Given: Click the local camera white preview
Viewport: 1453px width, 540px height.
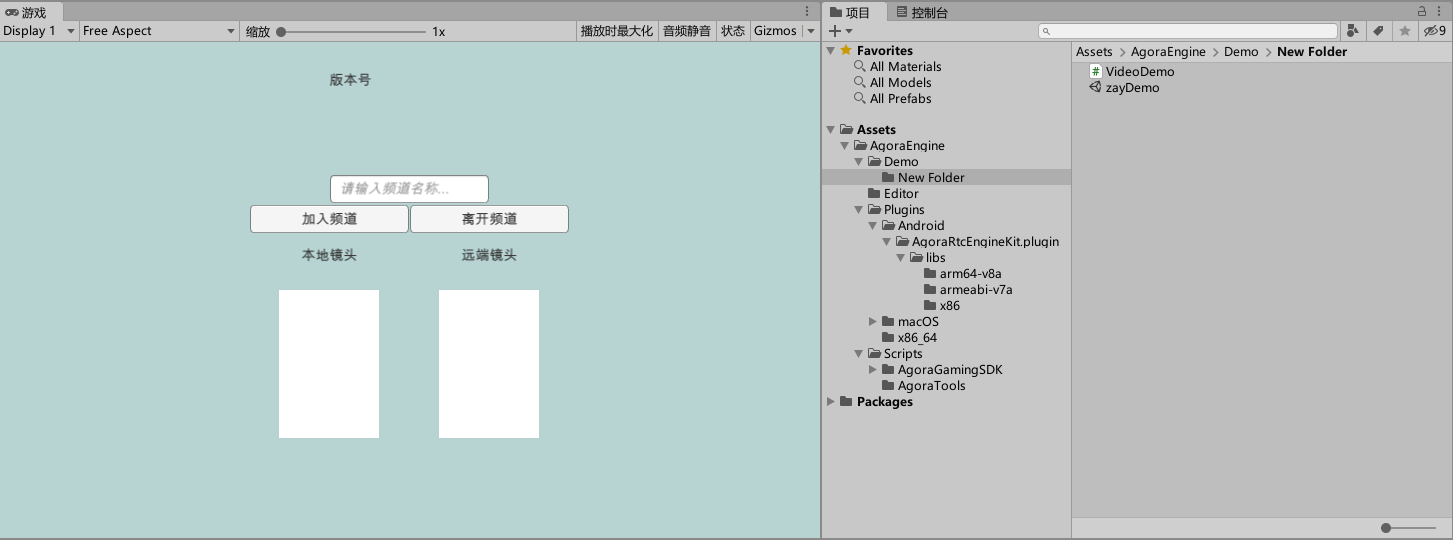Looking at the screenshot, I should (329, 364).
